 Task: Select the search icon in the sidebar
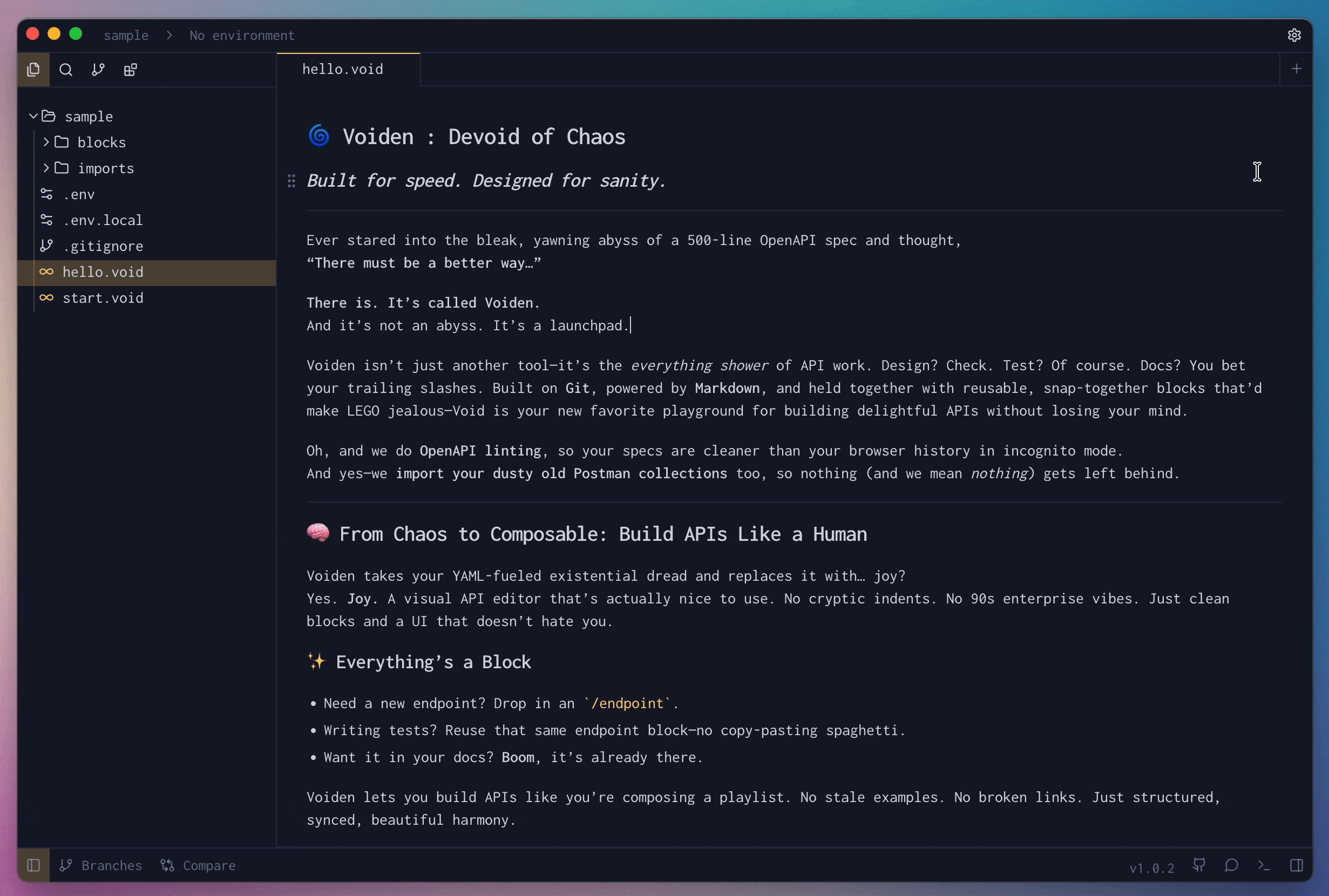pyautogui.click(x=66, y=69)
